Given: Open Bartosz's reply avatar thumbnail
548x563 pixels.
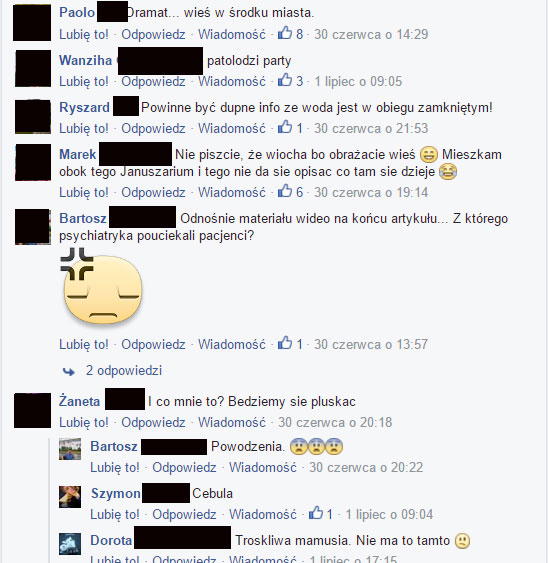Looking at the screenshot, I should pyautogui.click(x=70, y=449).
